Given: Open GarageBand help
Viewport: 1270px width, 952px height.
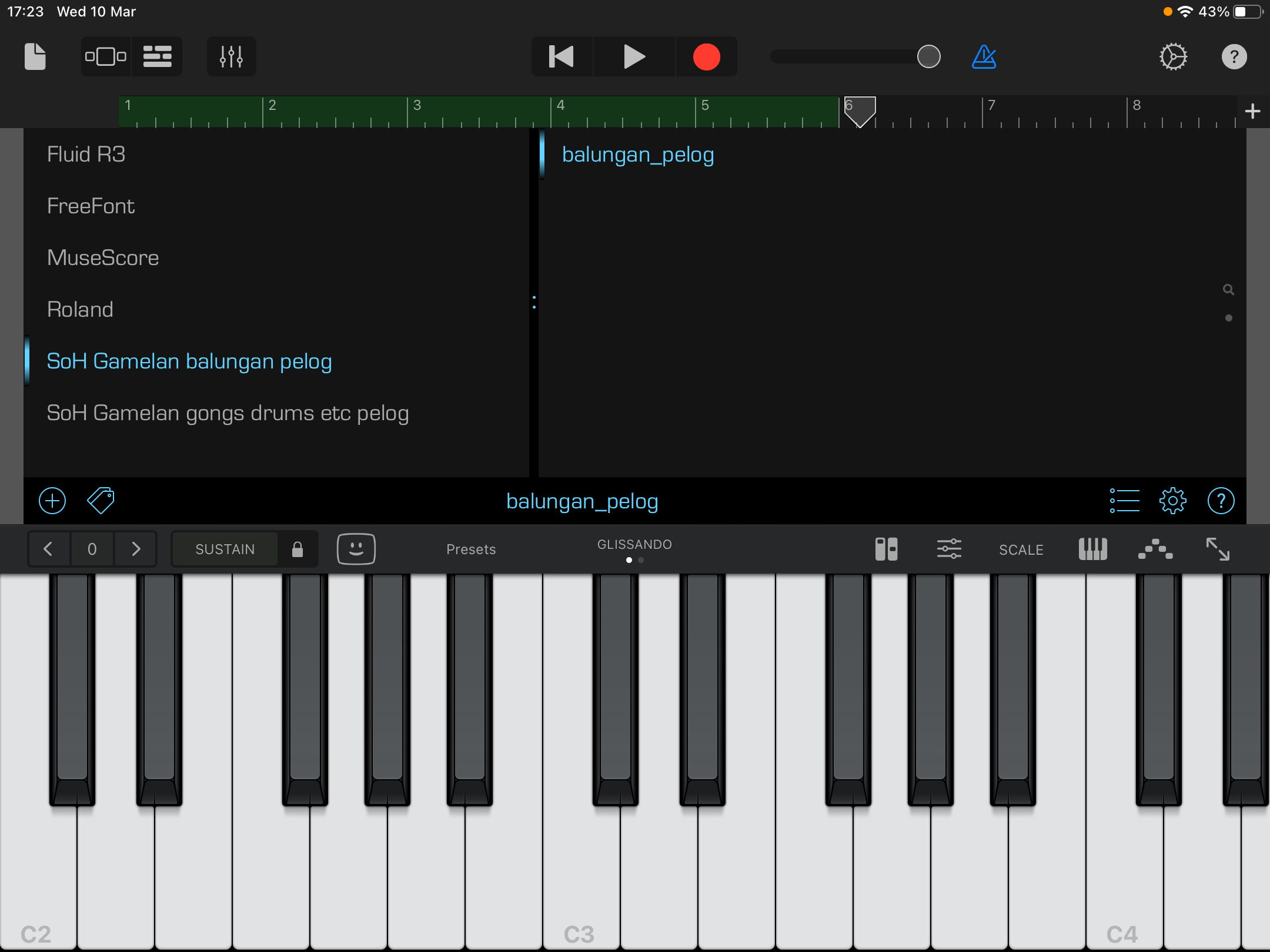Looking at the screenshot, I should (x=1234, y=56).
